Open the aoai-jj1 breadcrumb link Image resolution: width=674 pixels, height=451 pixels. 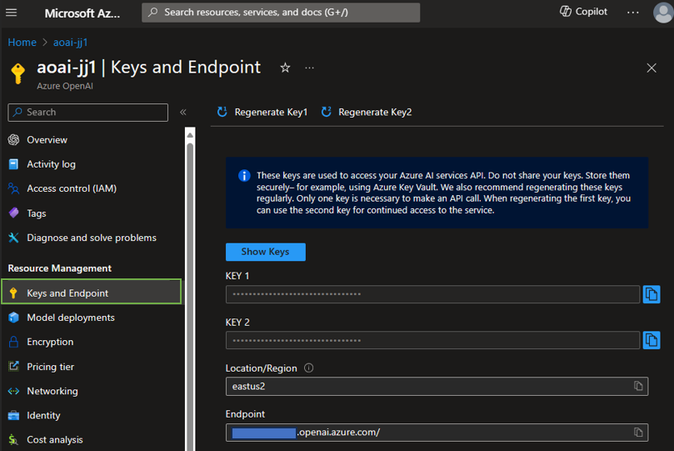tap(70, 43)
